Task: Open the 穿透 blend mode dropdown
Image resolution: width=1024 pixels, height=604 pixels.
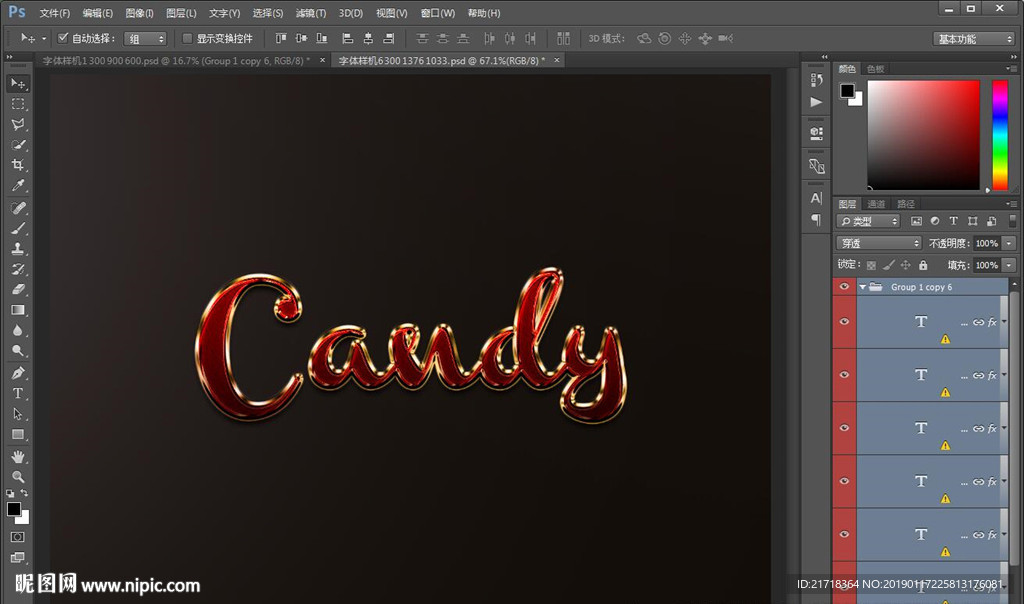Action: click(879, 243)
